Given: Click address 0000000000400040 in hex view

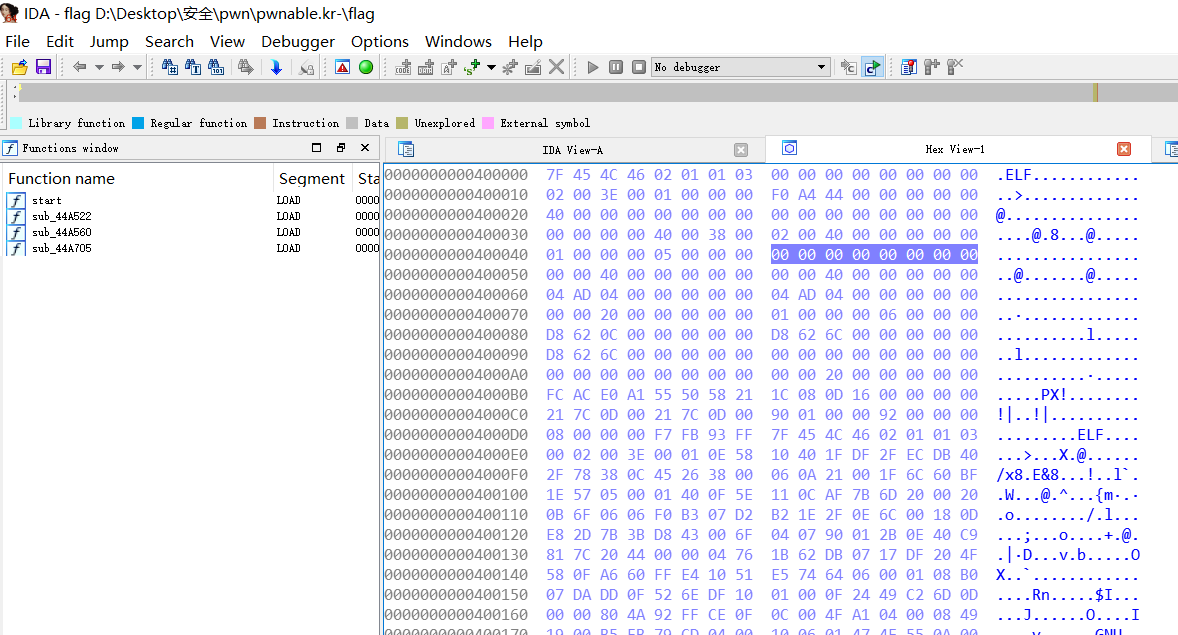Looking at the screenshot, I should tap(456, 254).
